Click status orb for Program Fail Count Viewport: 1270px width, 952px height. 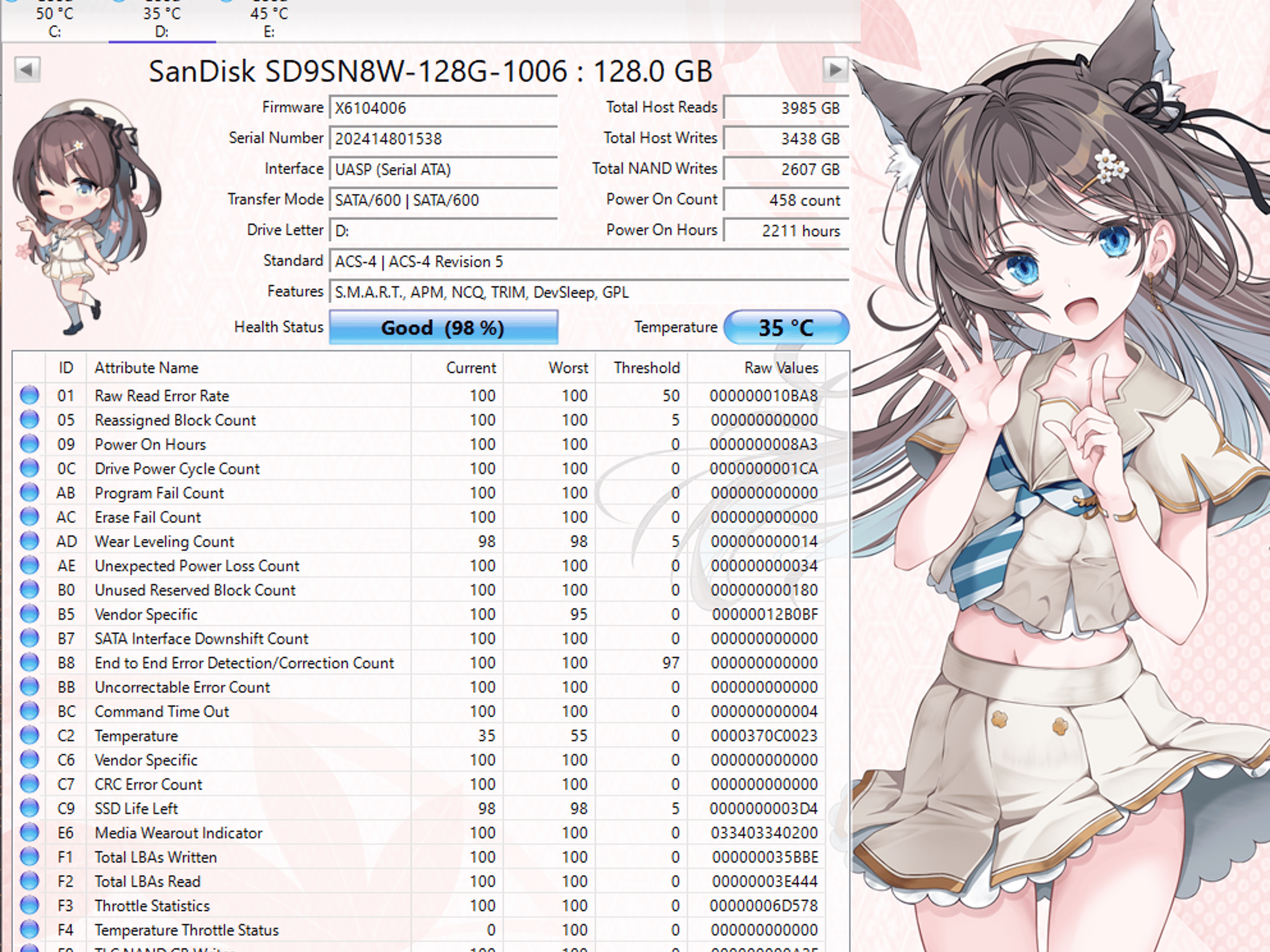[x=29, y=493]
